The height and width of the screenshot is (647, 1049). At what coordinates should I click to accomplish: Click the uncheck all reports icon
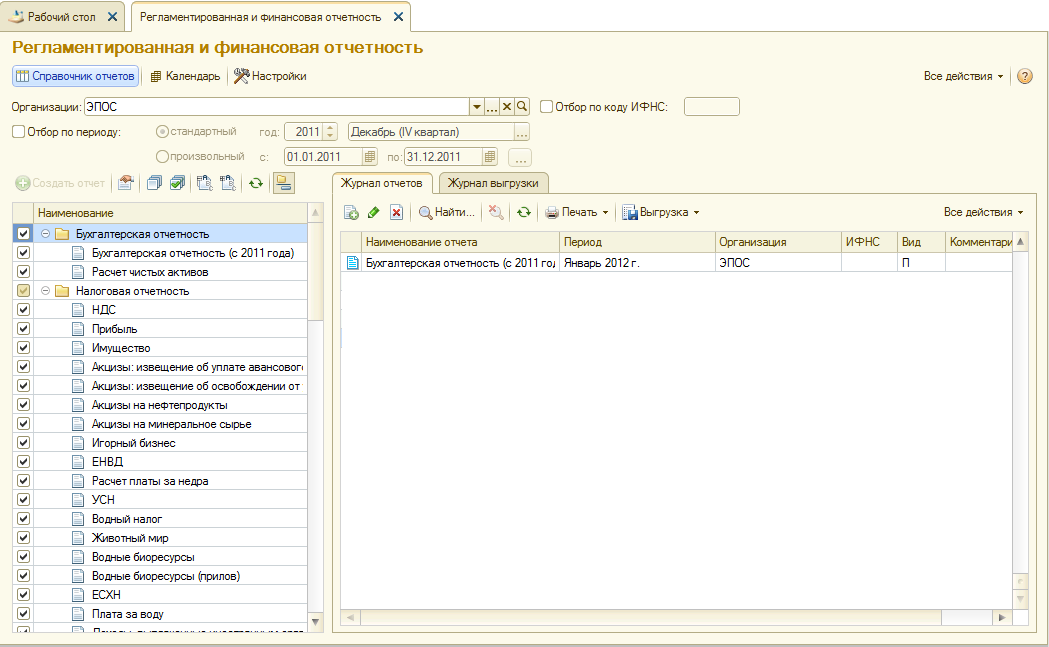click(x=155, y=183)
